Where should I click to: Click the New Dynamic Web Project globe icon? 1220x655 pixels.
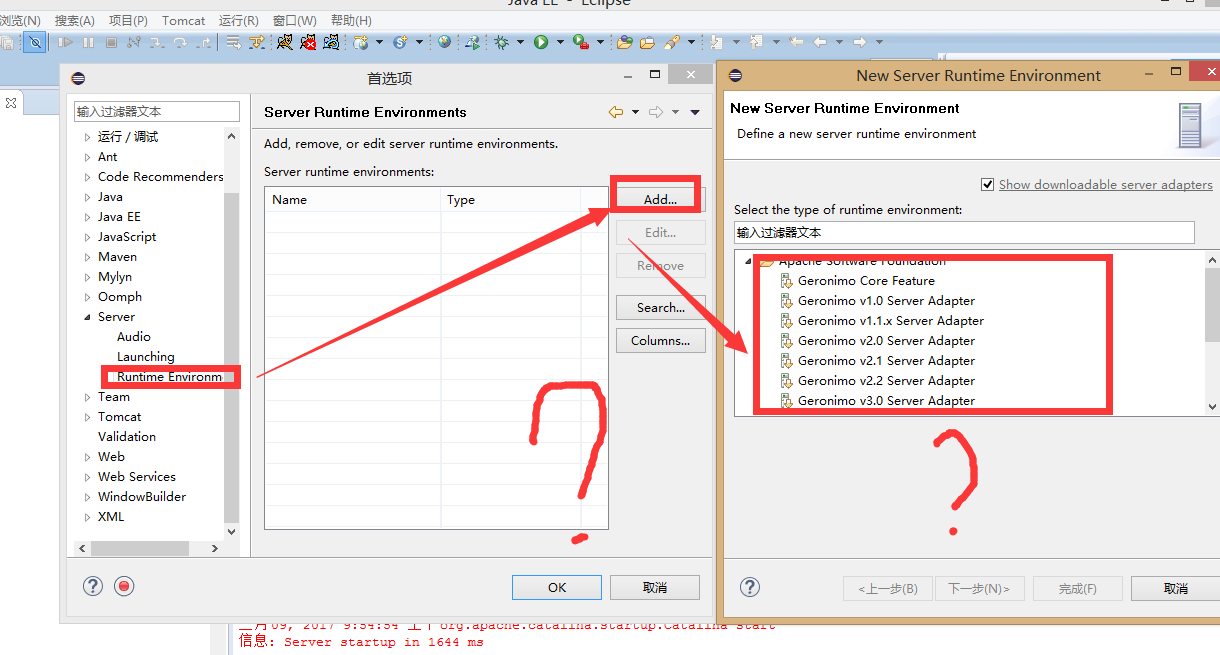(360, 42)
